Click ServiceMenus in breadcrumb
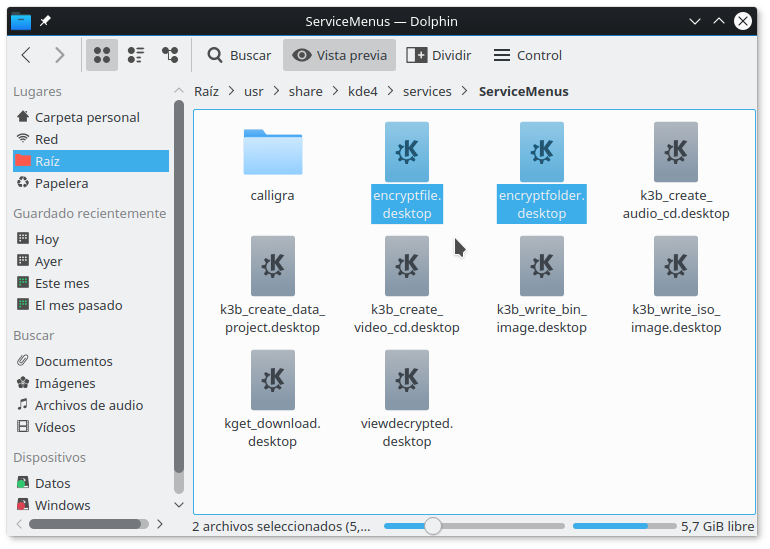The height and width of the screenshot is (549, 770). pos(523,92)
